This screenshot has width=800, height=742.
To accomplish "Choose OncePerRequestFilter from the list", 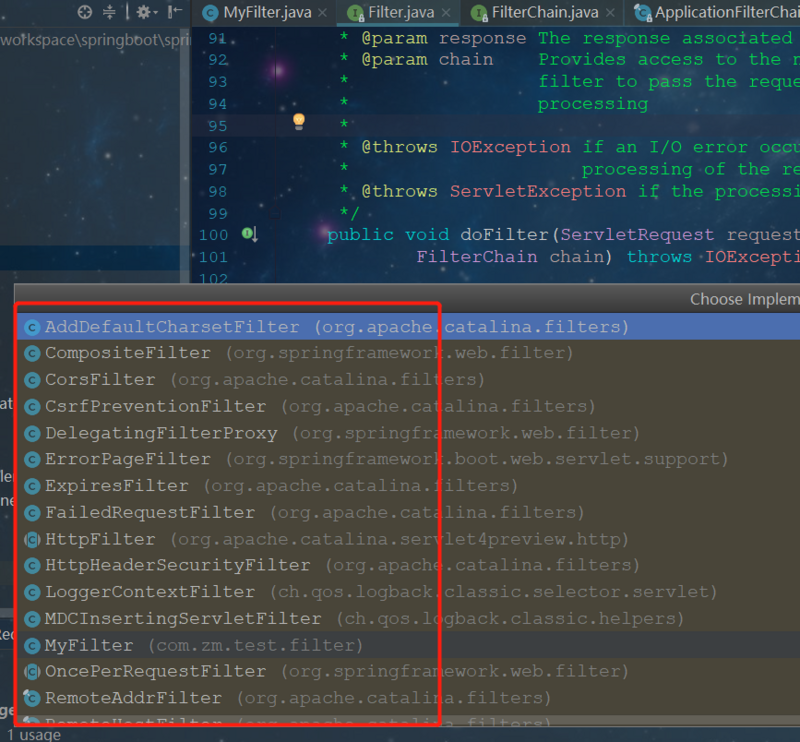I will click(408, 672).
